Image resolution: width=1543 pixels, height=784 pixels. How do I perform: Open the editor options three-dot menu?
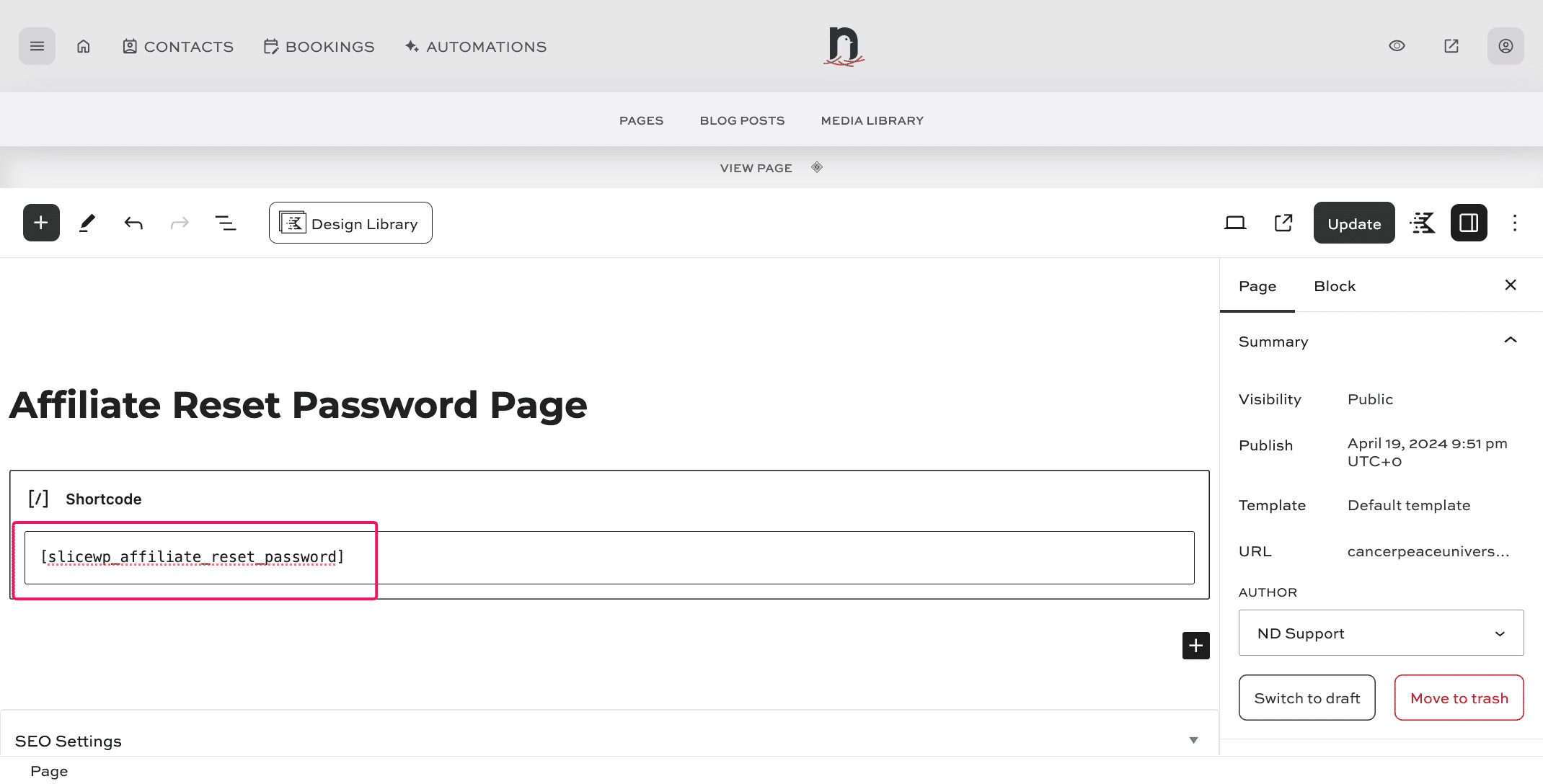(x=1515, y=223)
